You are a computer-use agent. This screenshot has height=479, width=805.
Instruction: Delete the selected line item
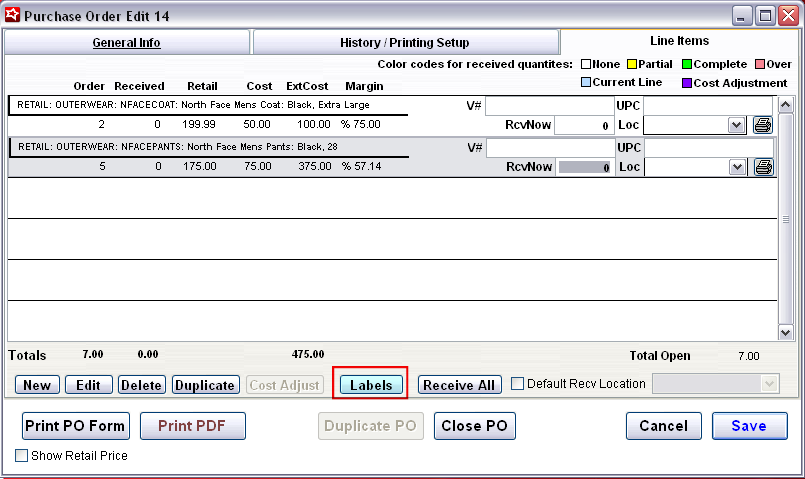click(x=142, y=385)
